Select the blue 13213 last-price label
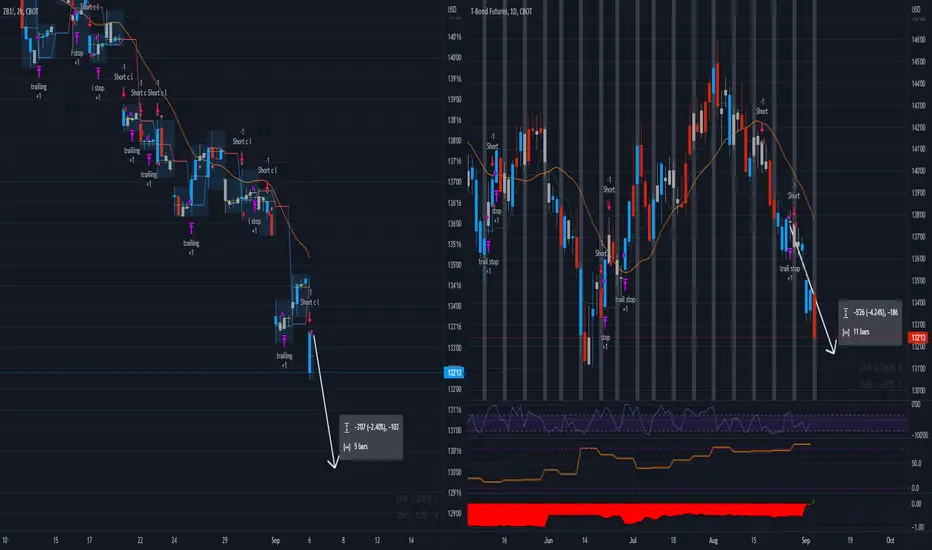 coord(454,373)
